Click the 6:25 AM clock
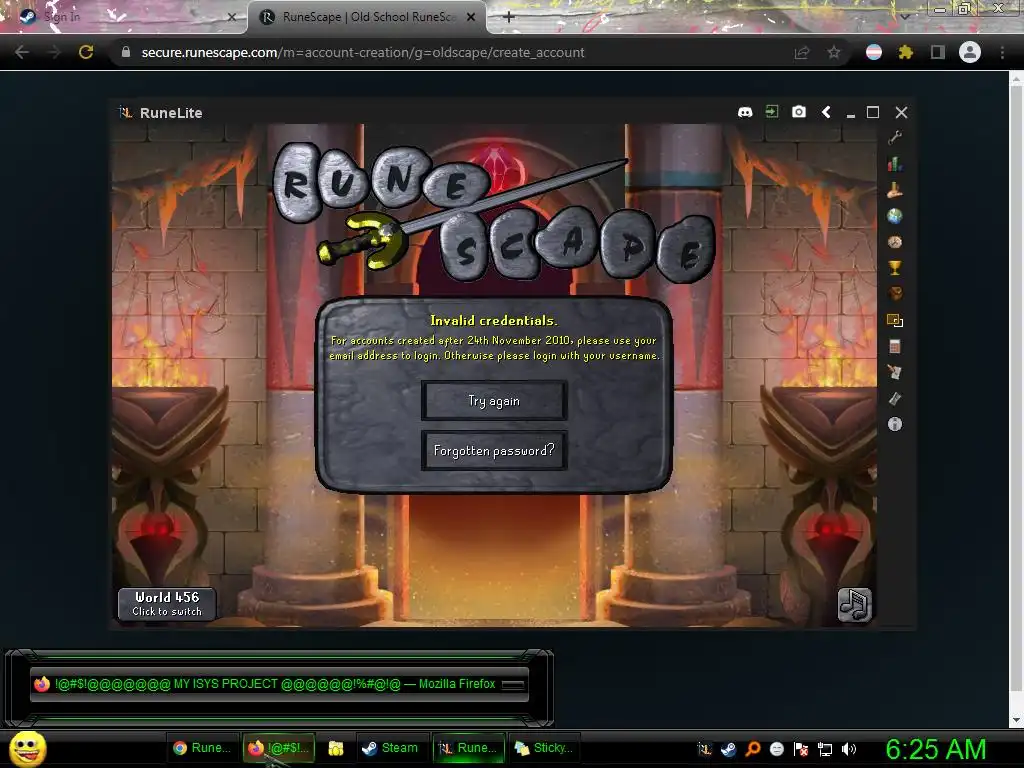The width and height of the screenshot is (1024, 768). click(936, 749)
